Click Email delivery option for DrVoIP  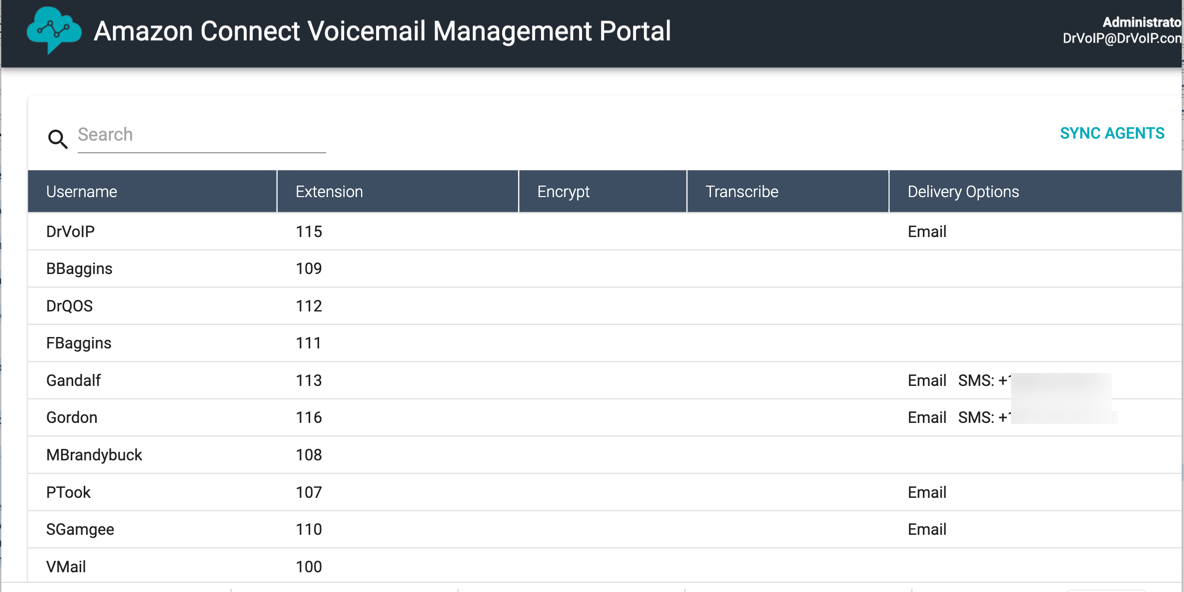pyautogui.click(x=927, y=232)
